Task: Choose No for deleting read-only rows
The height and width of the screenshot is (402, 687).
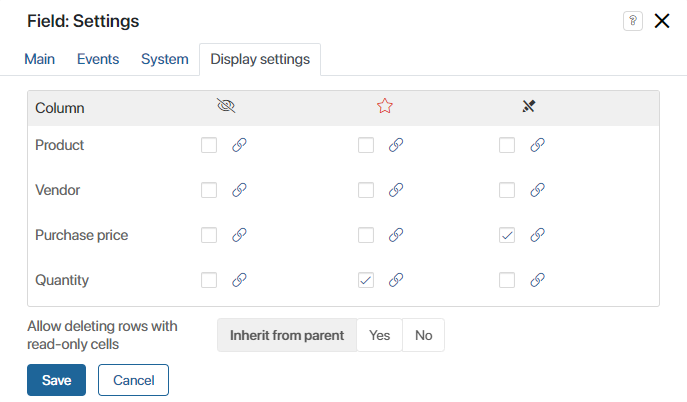Action: (424, 335)
